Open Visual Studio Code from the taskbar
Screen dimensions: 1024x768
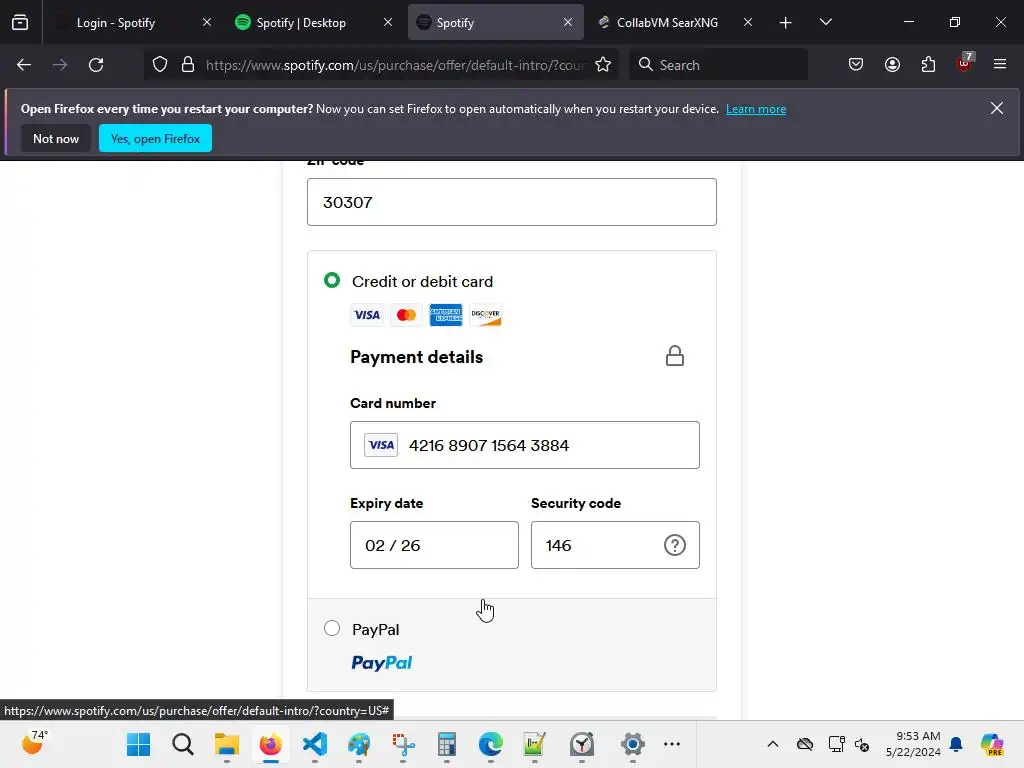pos(315,744)
